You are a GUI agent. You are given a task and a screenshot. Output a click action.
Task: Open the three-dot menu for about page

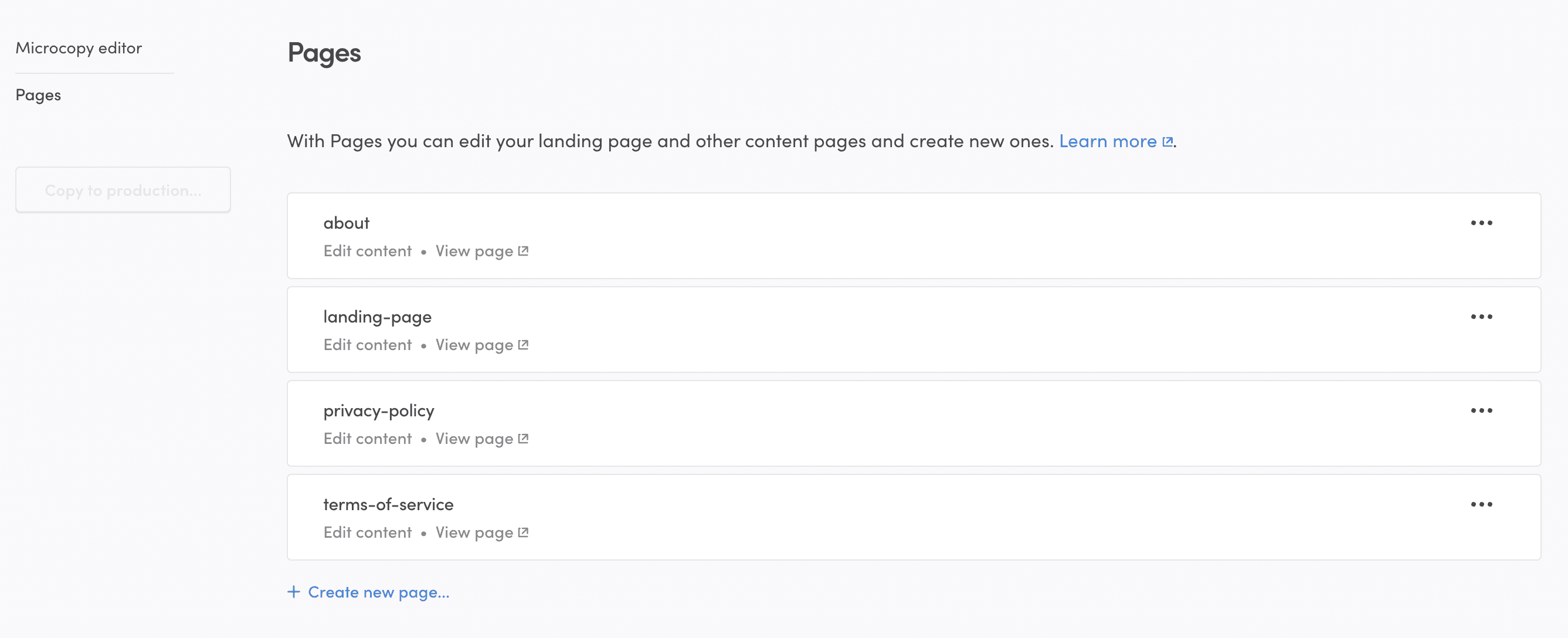[1481, 223]
